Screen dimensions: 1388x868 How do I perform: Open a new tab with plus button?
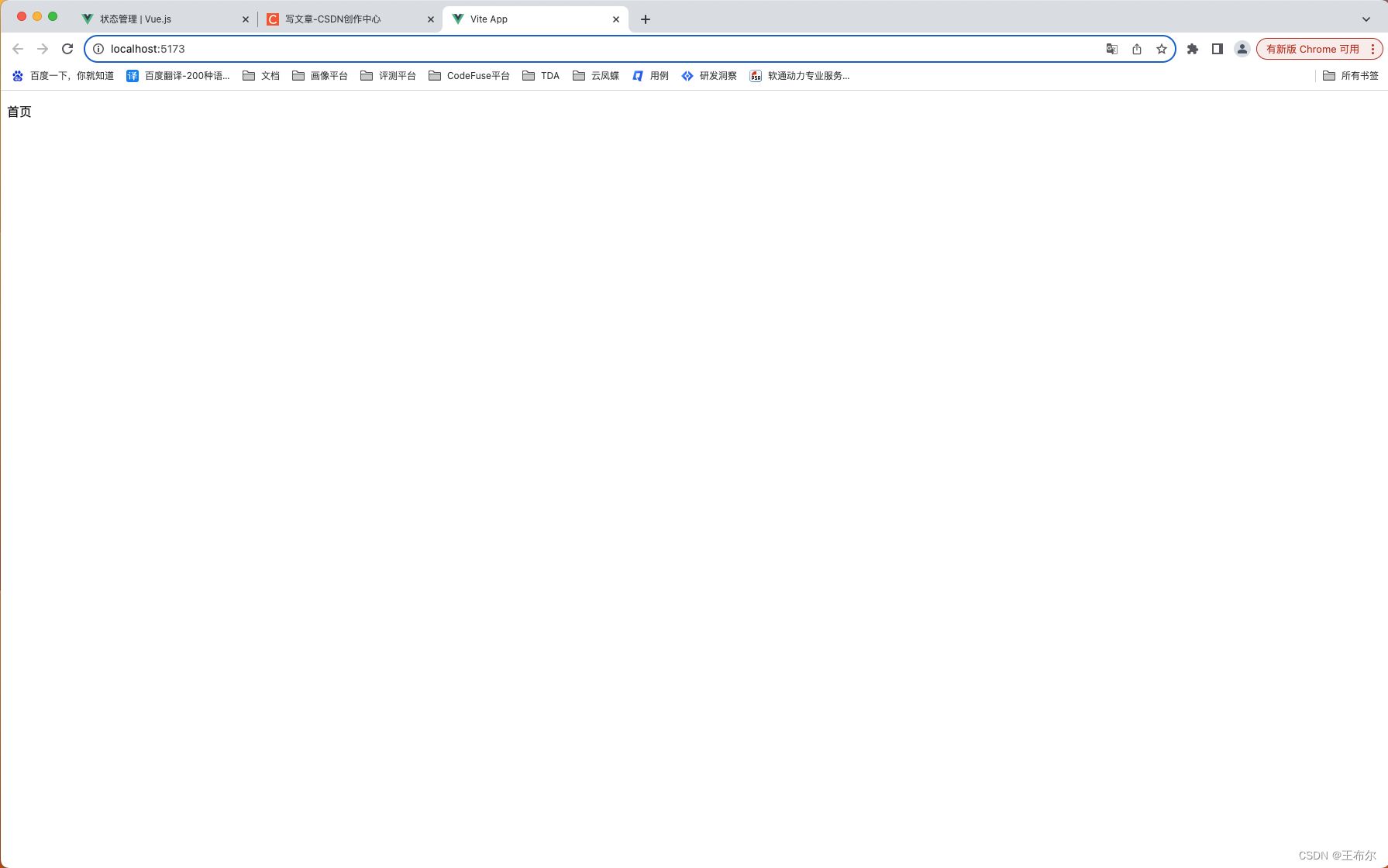coord(646,19)
